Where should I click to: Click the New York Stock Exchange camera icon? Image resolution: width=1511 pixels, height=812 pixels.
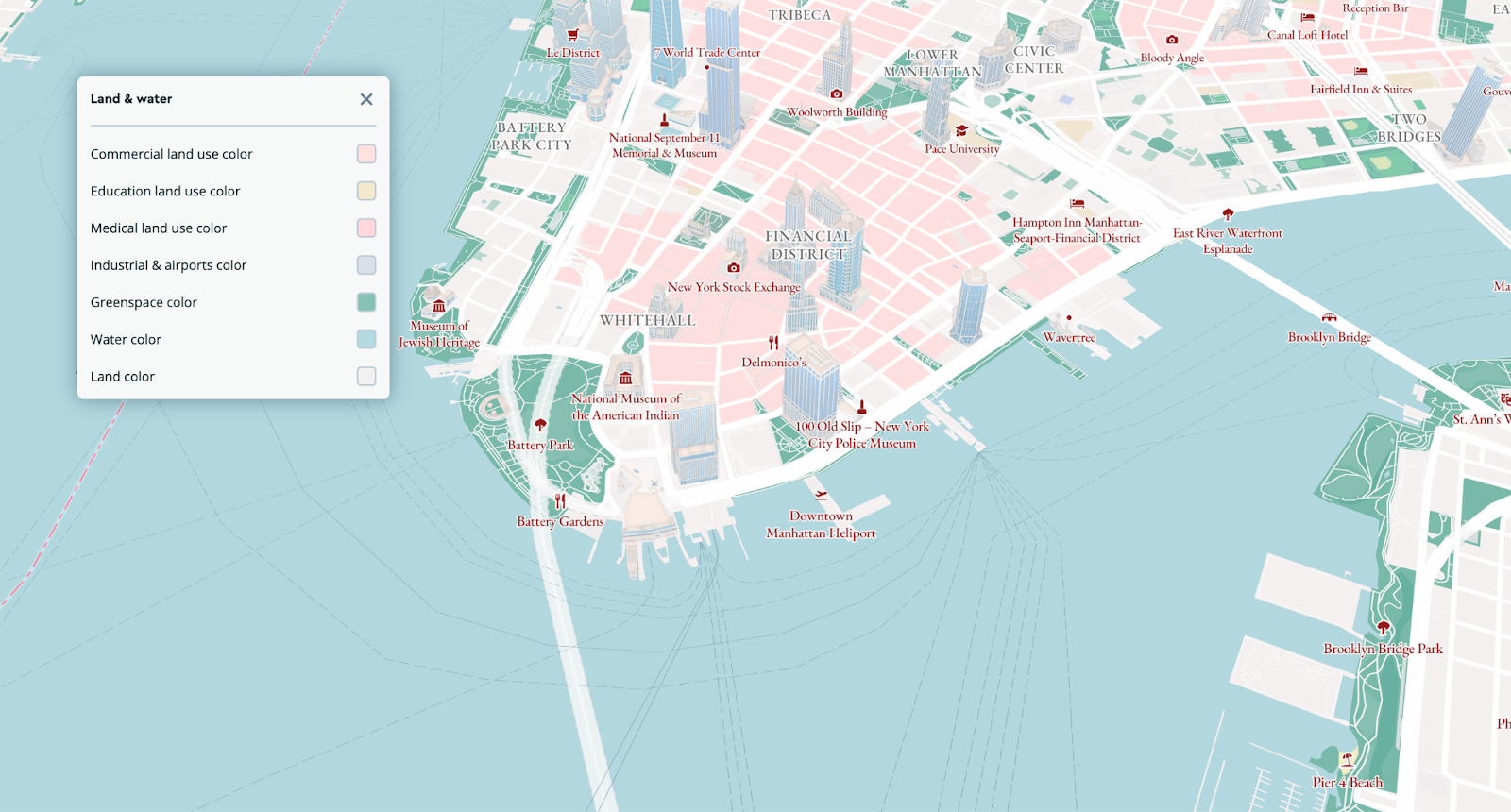click(x=734, y=268)
